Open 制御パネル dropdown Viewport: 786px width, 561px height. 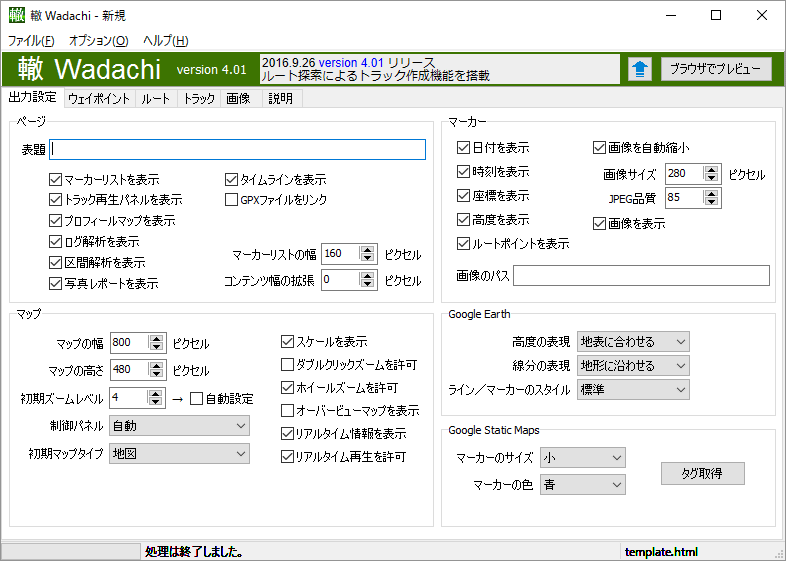[x=179, y=426]
